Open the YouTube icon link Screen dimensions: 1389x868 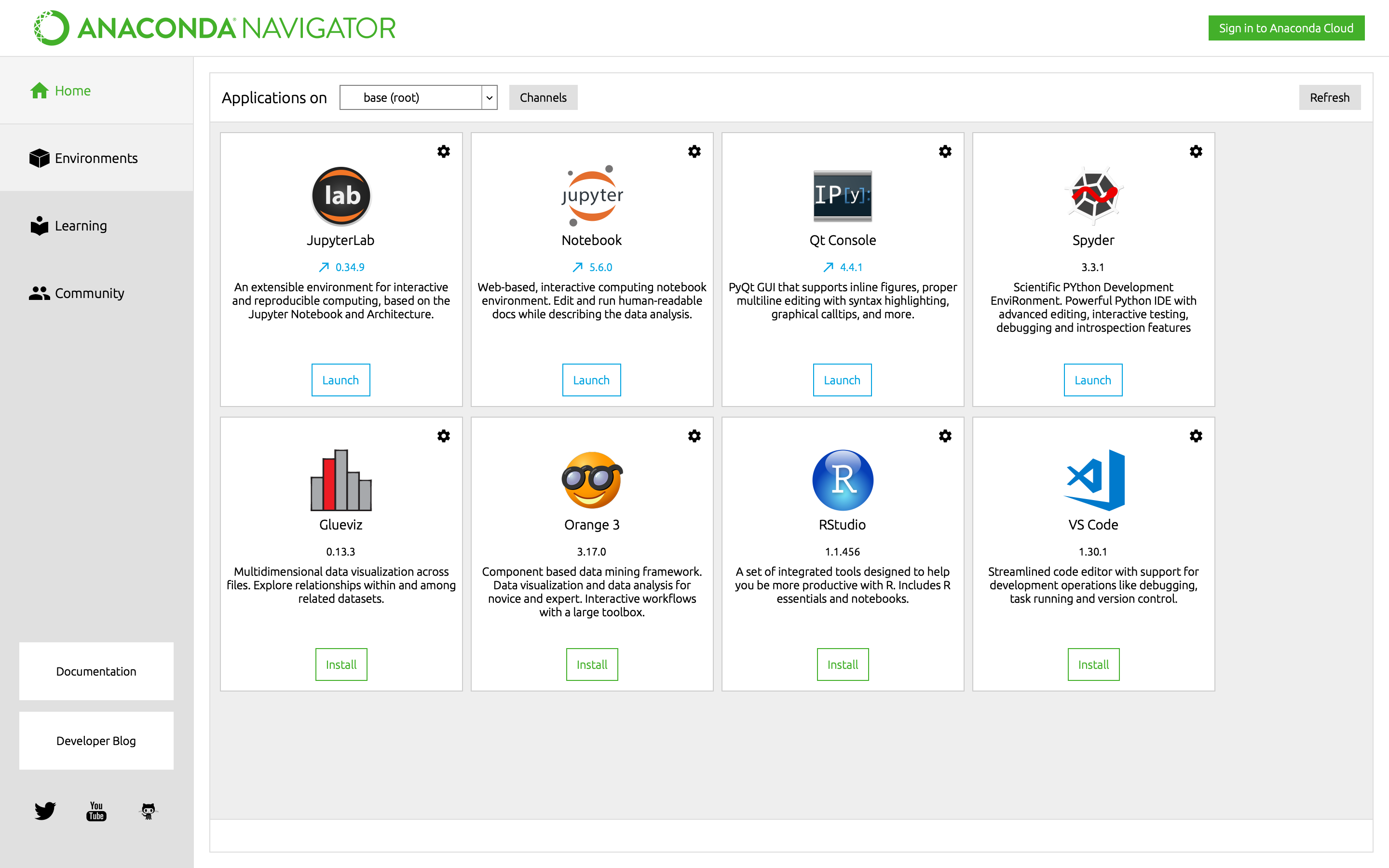click(x=96, y=810)
